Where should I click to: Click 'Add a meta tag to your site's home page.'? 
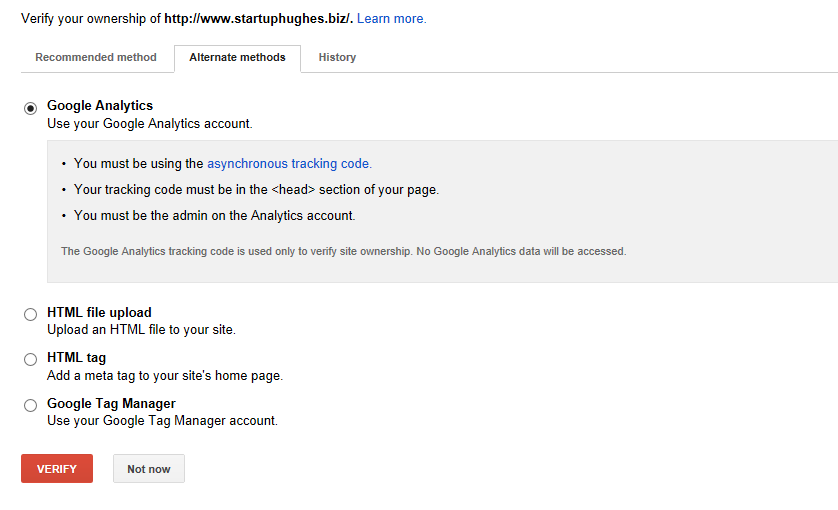pyautogui.click(x=165, y=376)
